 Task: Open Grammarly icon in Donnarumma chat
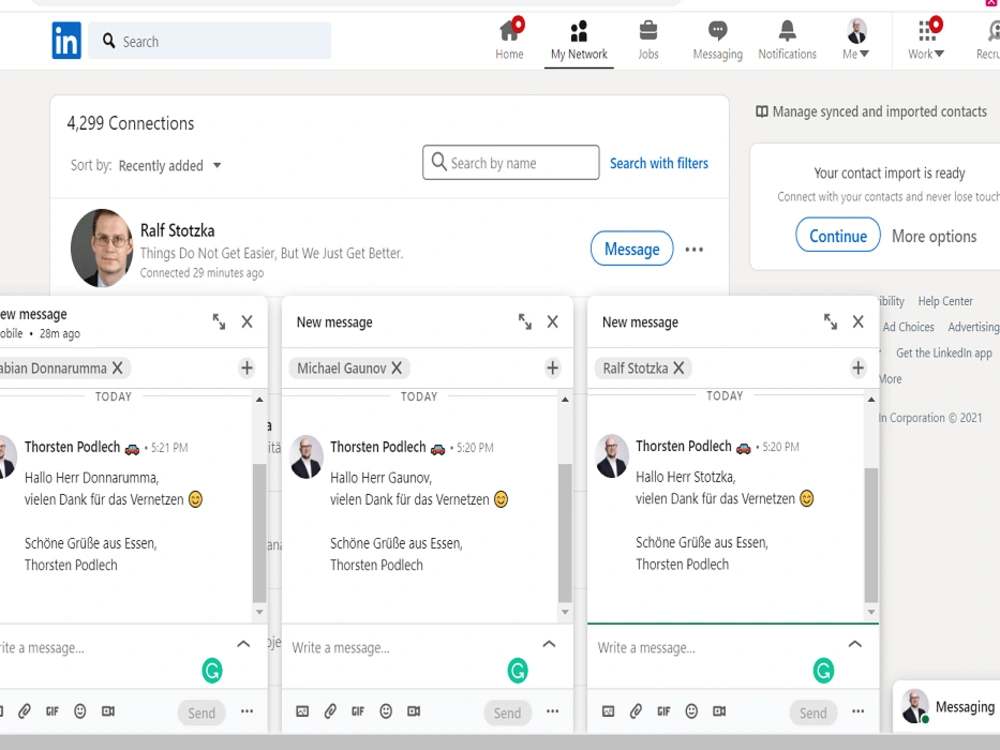click(212, 671)
